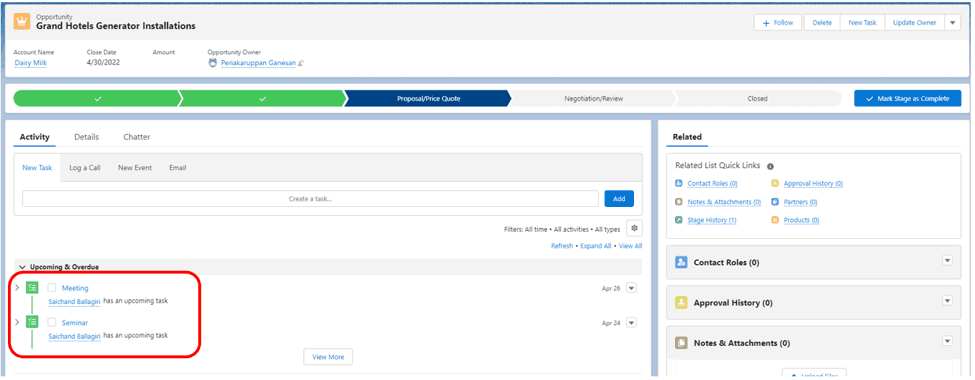Expand the Seminar task details chevron
The height and width of the screenshot is (380, 975).
click(x=17, y=322)
